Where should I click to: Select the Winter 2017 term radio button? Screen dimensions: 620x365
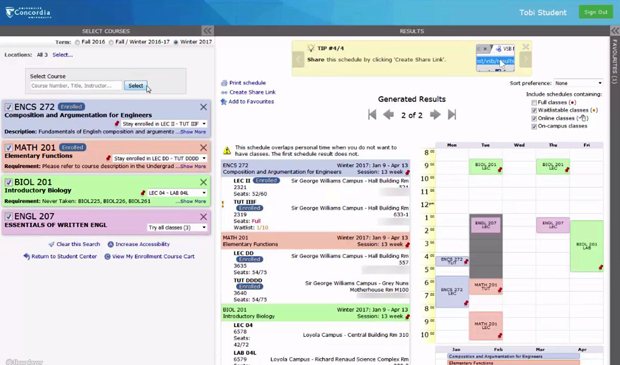click(176, 42)
